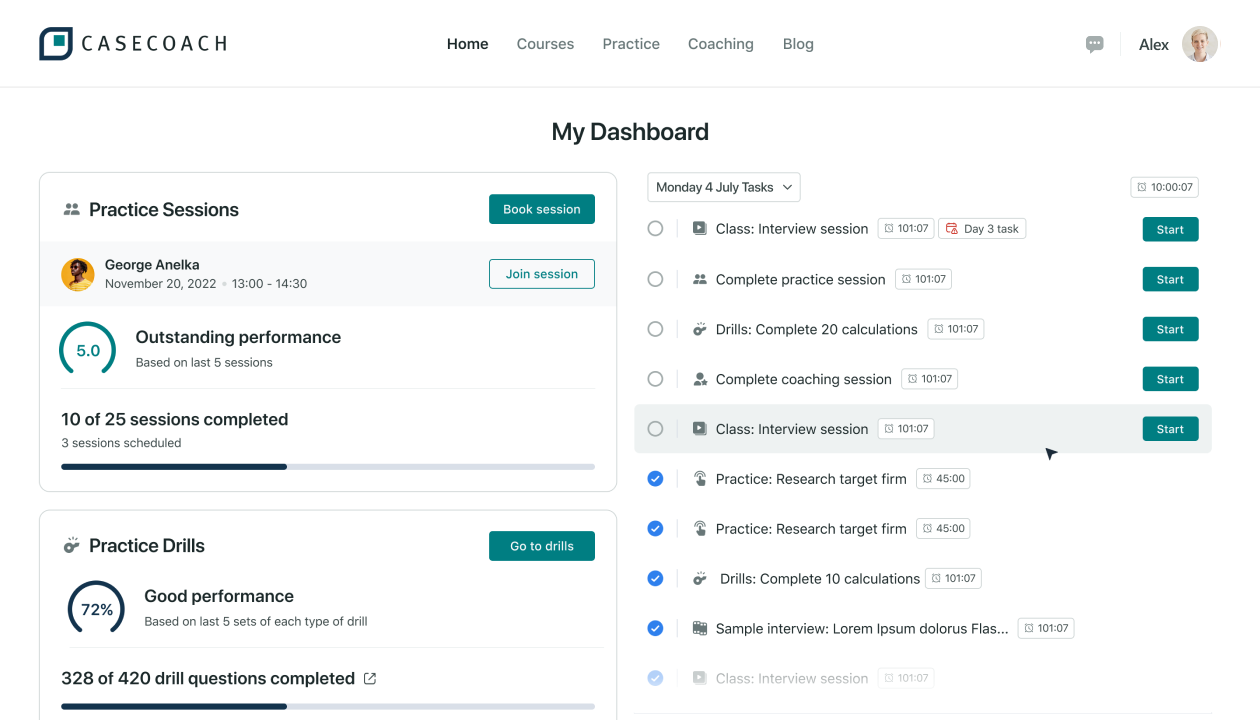Open the Coaching nav item
The height and width of the screenshot is (720, 1260).
pos(720,44)
